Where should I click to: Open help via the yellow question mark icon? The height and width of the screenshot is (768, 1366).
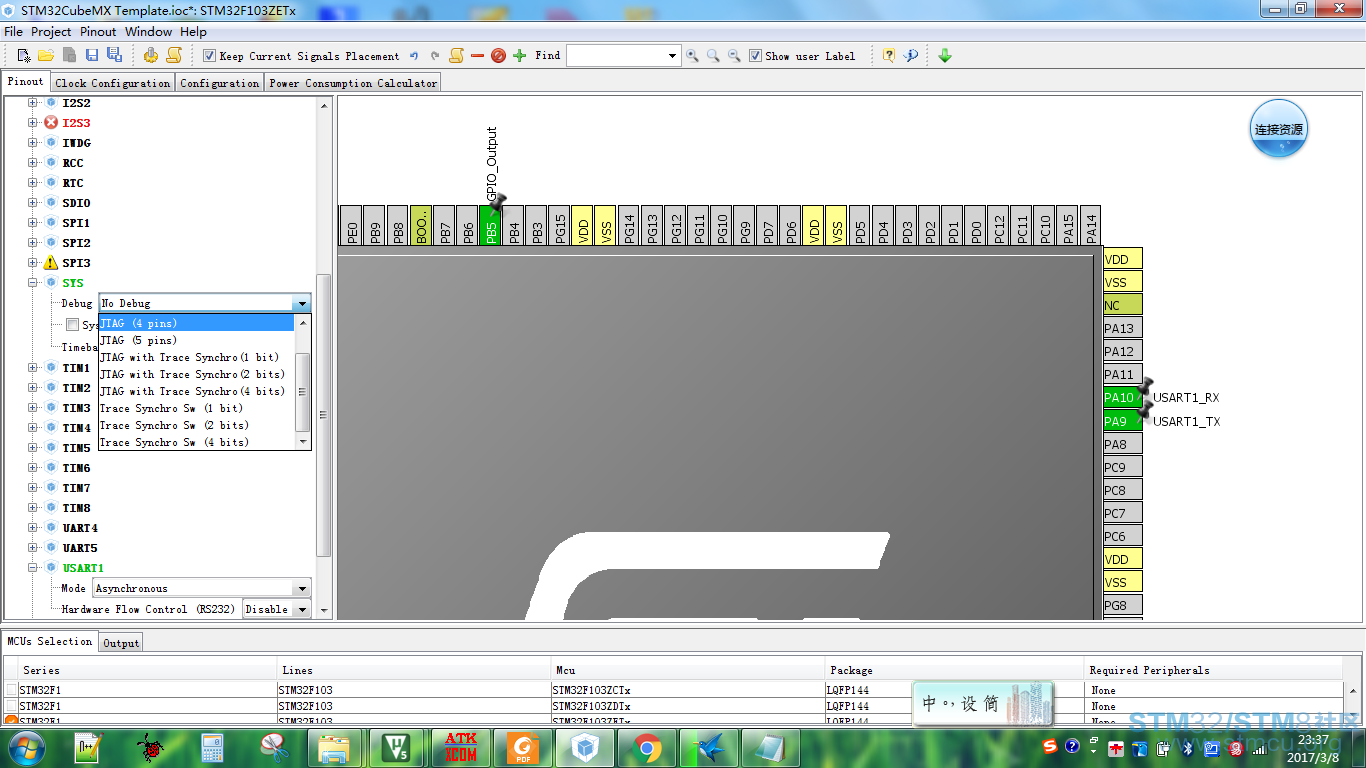coord(889,56)
